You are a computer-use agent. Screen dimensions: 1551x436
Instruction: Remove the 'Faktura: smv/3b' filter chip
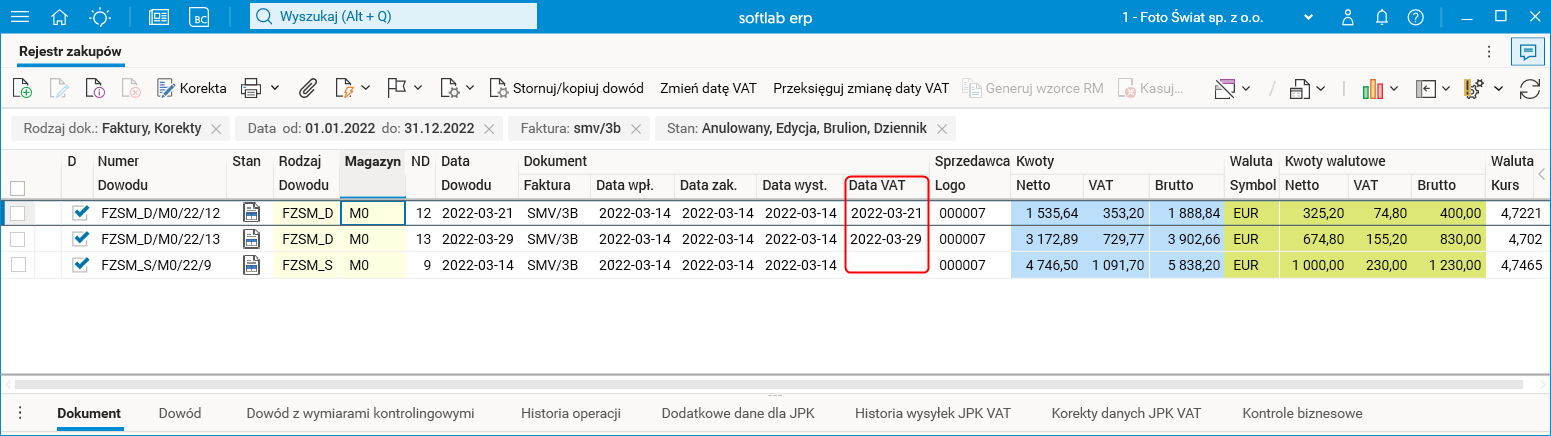pos(635,129)
